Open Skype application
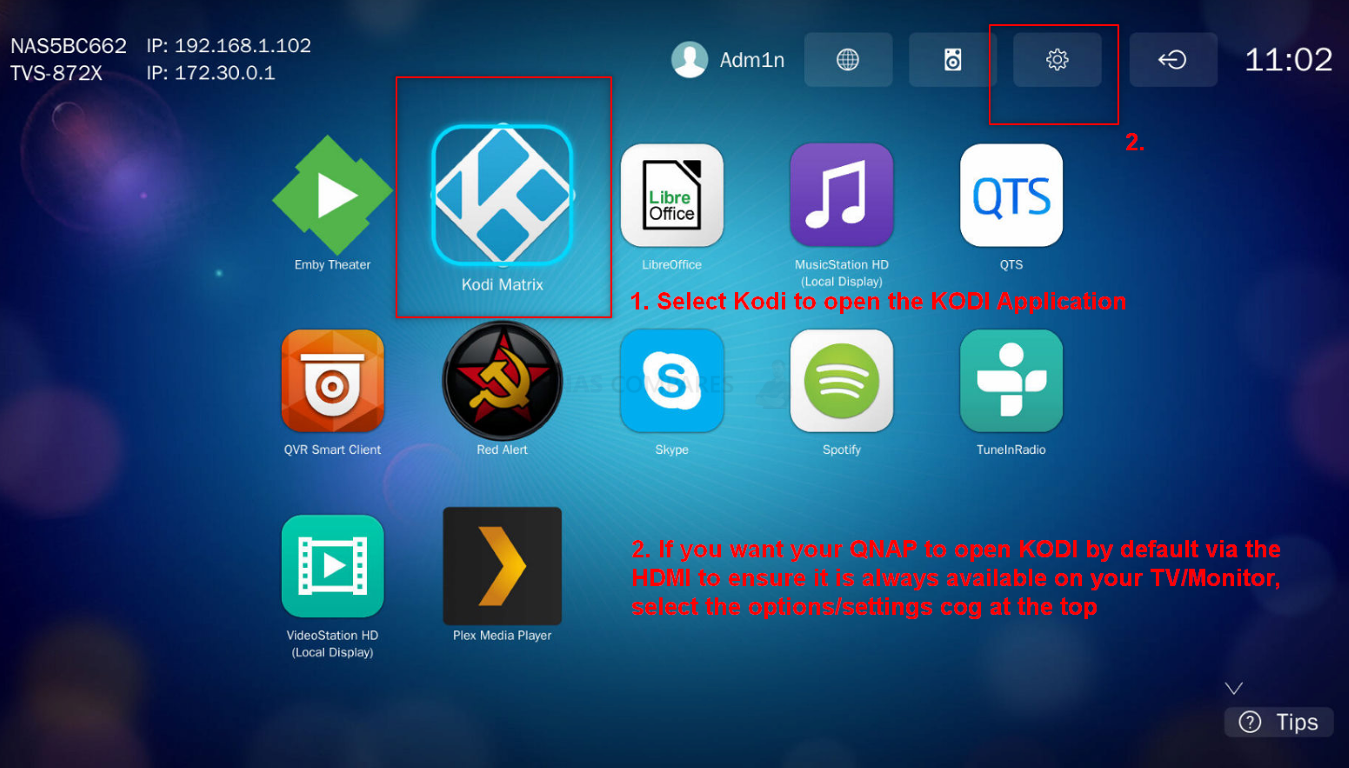The image size is (1349, 768). 672,381
